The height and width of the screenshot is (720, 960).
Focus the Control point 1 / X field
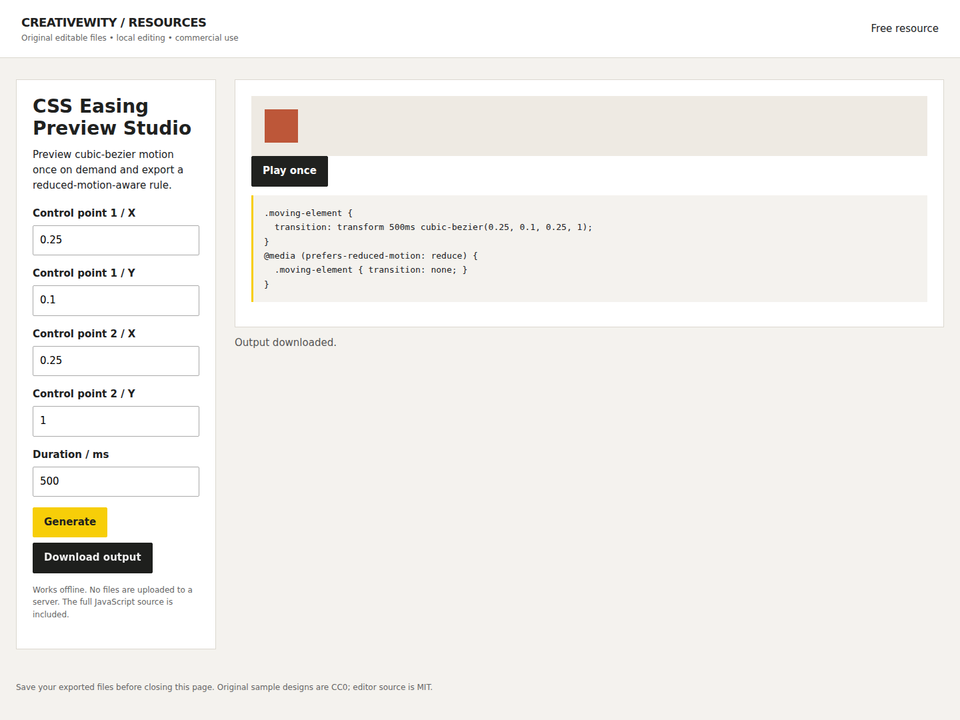pos(116,240)
